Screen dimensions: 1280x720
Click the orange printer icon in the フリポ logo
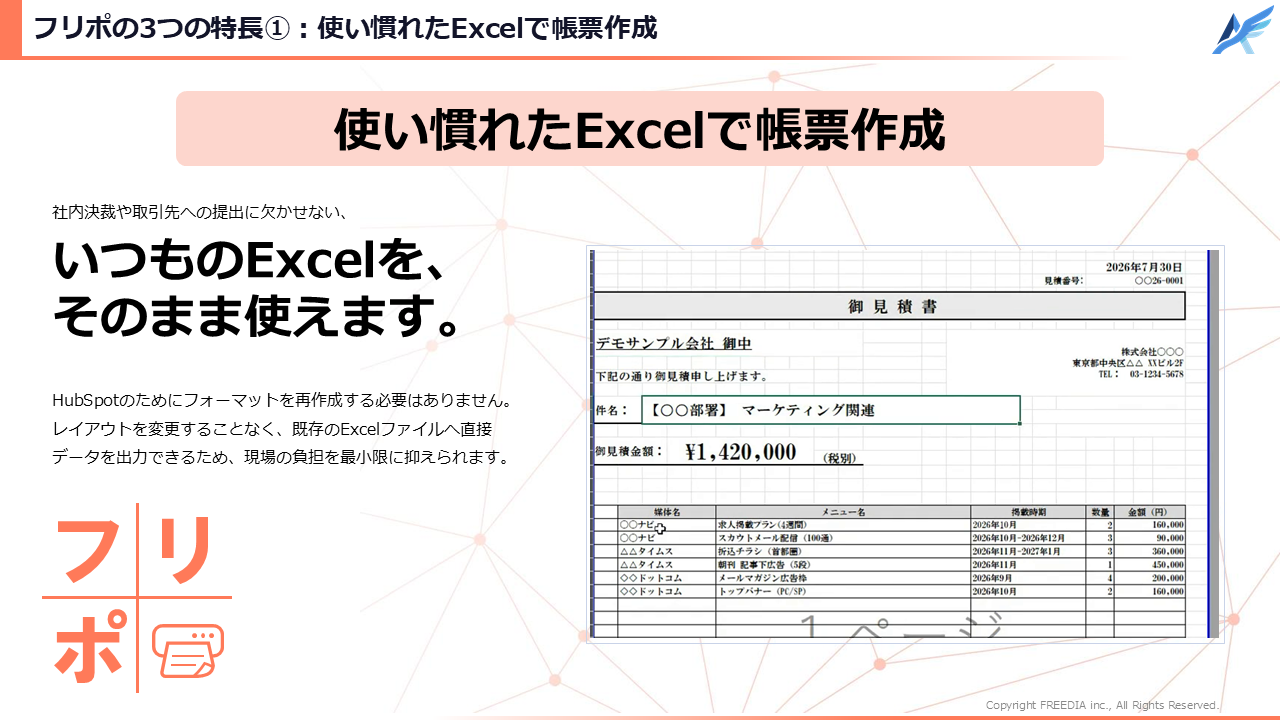tap(188, 652)
